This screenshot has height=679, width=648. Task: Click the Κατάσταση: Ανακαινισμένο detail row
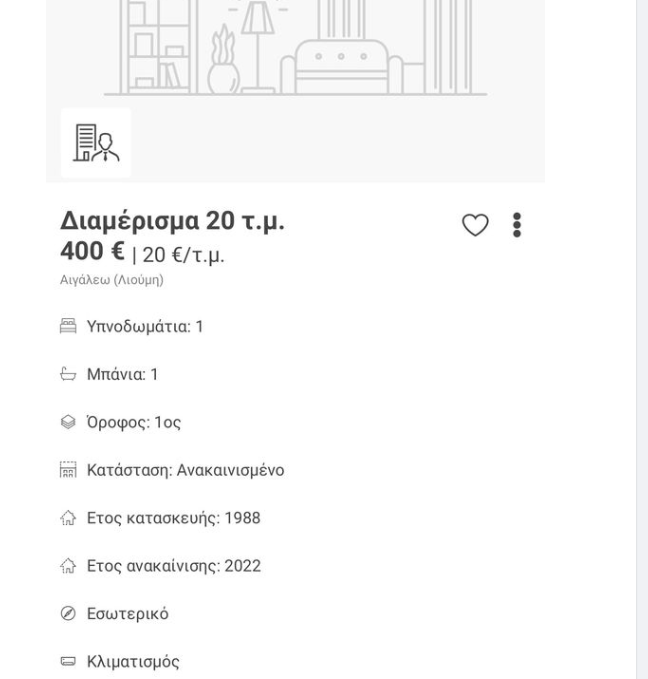point(172,470)
